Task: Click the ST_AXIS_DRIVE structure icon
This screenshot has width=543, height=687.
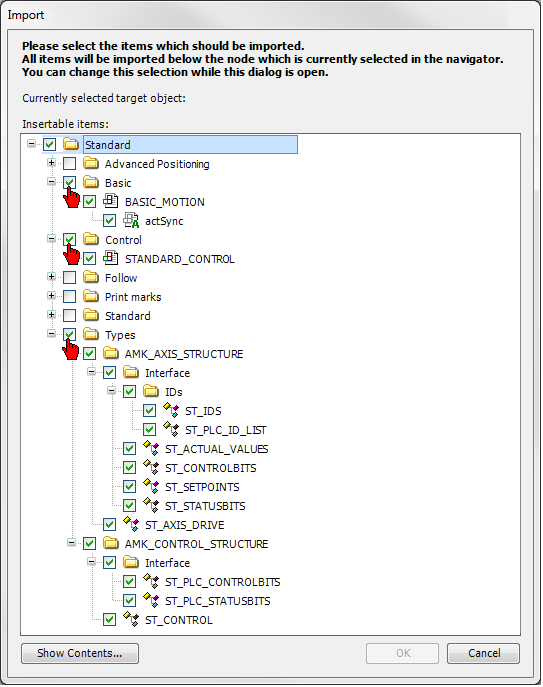Action: click(131, 524)
